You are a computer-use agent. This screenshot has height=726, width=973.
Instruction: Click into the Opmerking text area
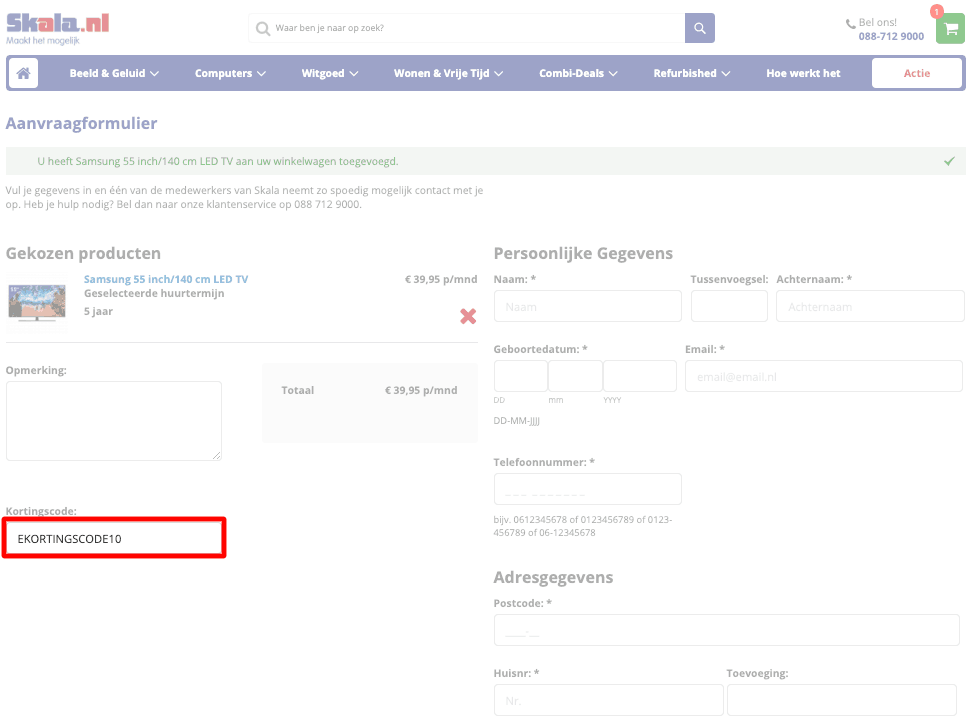[x=114, y=421]
